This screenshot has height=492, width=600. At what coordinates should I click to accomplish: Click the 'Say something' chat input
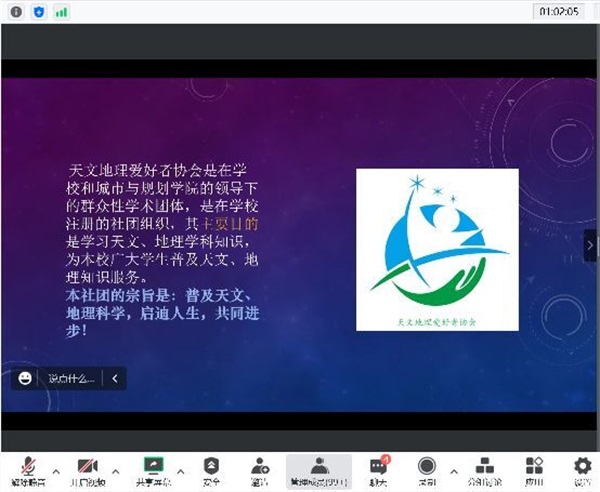click(x=70, y=379)
